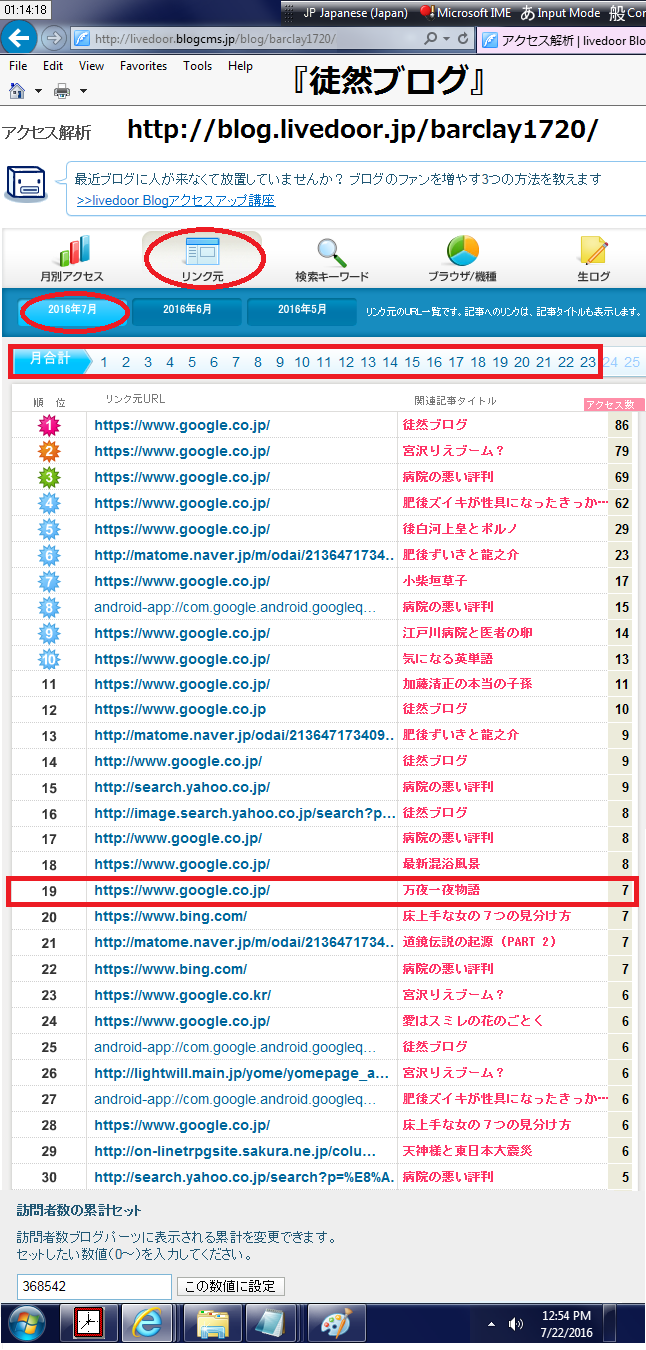This screenshot has width=646, height=1350.
Task: Open dropdown arrow next to home icon
Action: [x=38, y=91]
